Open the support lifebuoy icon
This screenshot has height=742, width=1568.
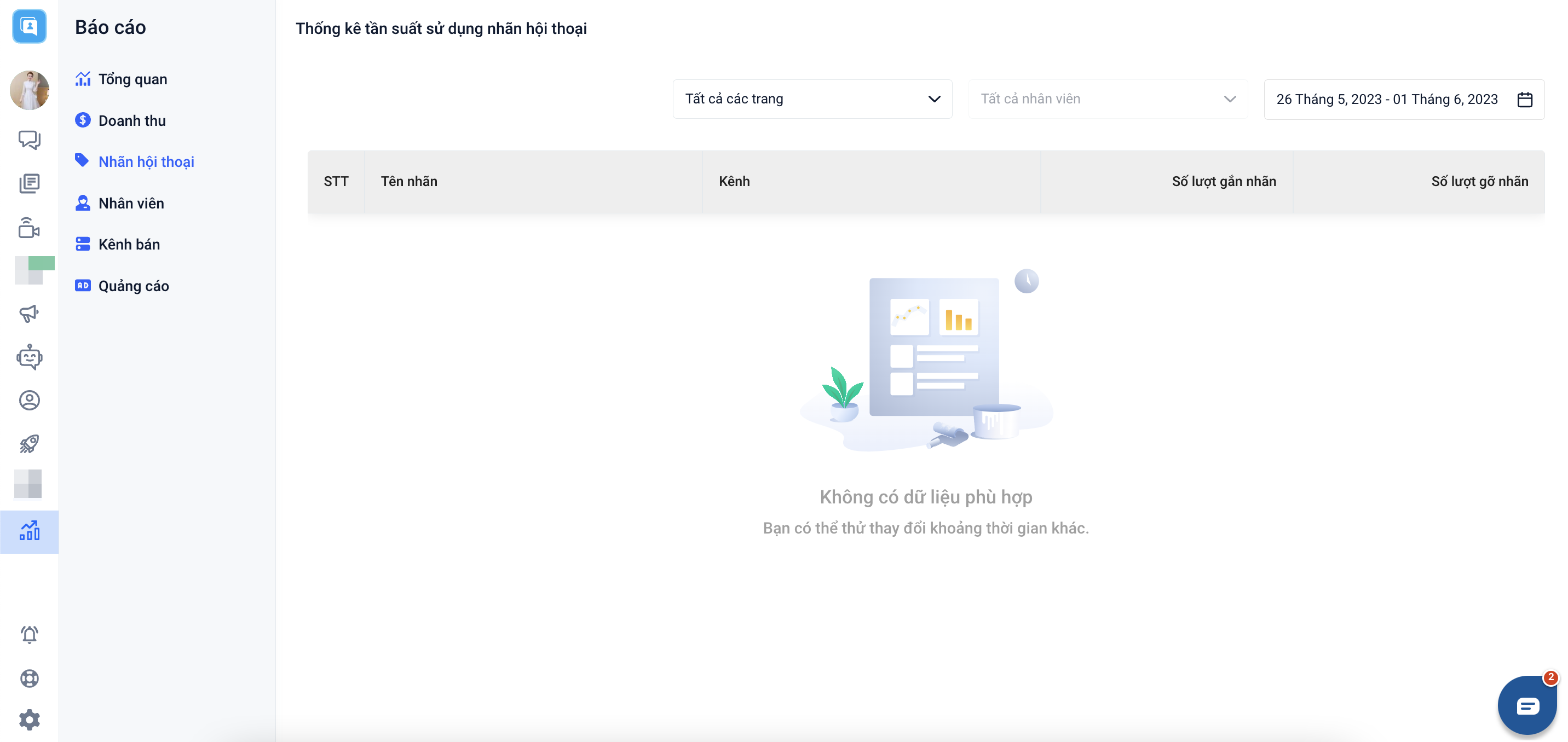coord(29,678)
